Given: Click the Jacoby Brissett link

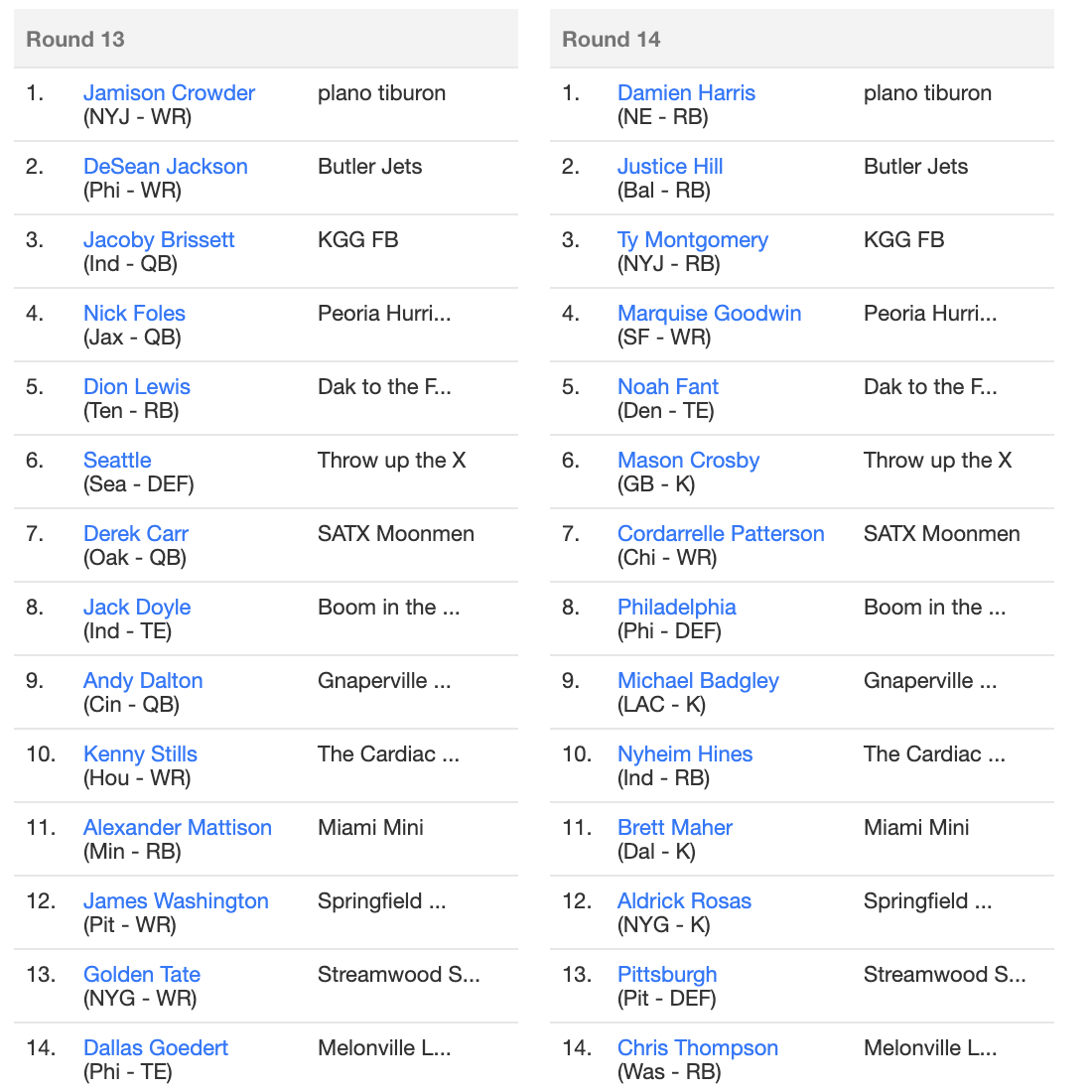Looking at the screenshot, I should pyautogui.click(x=159, y=240).
